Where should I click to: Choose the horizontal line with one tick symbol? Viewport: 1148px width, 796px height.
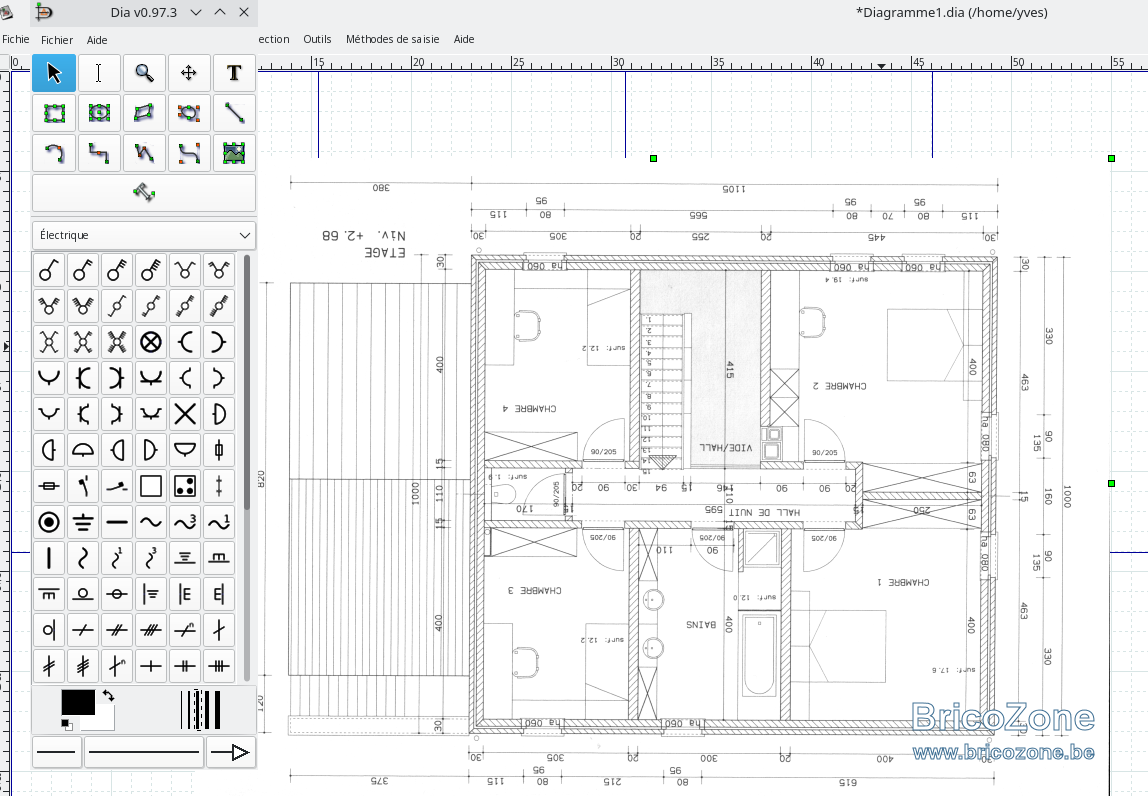coord(151,665)
